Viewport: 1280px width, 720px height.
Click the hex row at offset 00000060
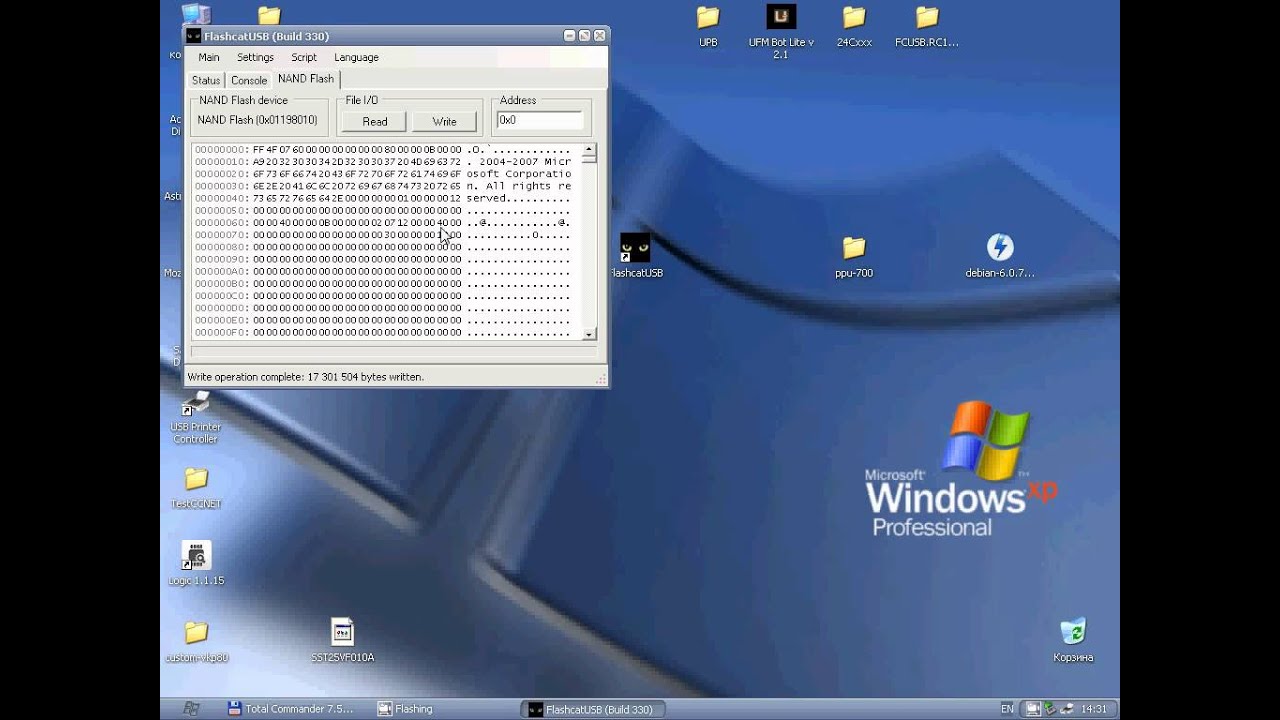383,223
